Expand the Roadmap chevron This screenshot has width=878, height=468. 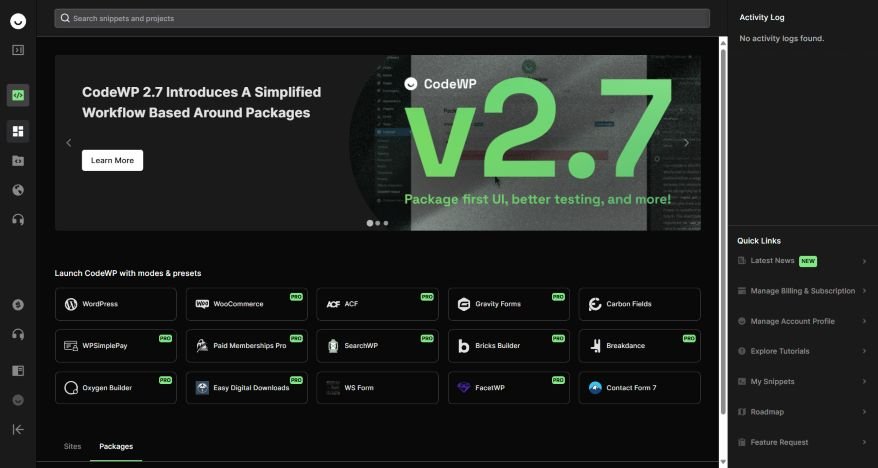pos(864,412)
